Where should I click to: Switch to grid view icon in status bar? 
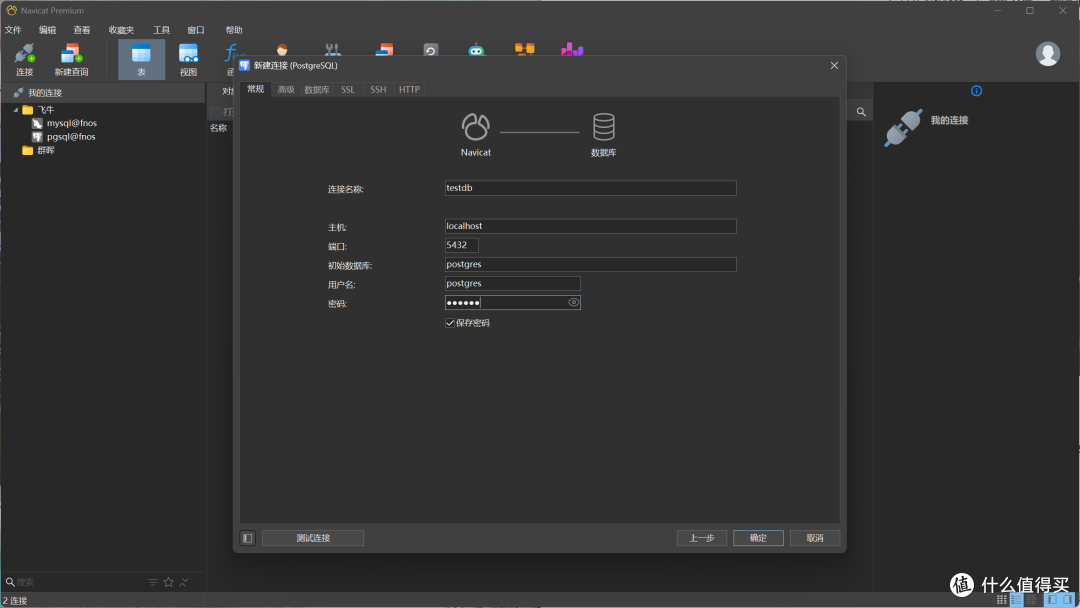pos(1001,600)
